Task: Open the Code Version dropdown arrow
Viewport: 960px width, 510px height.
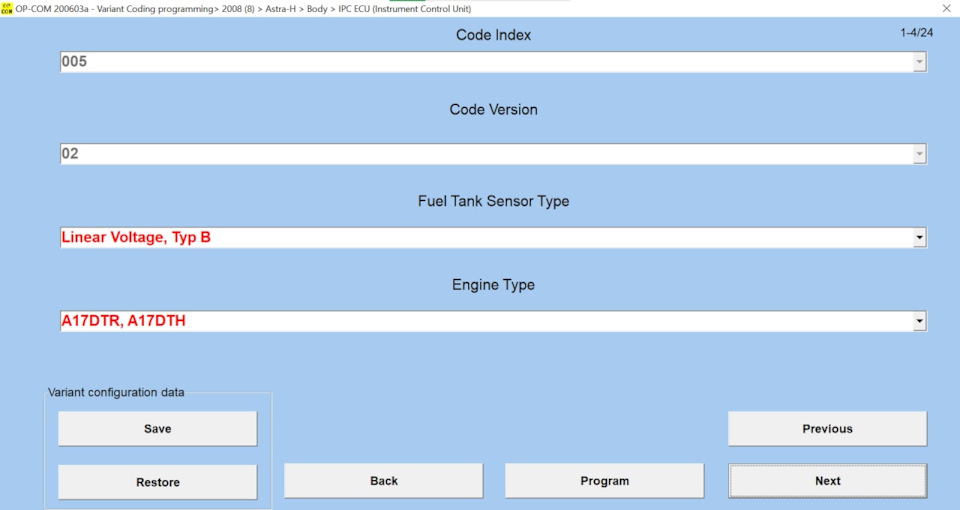Action: pyautogui.click(x=919, y=154)
